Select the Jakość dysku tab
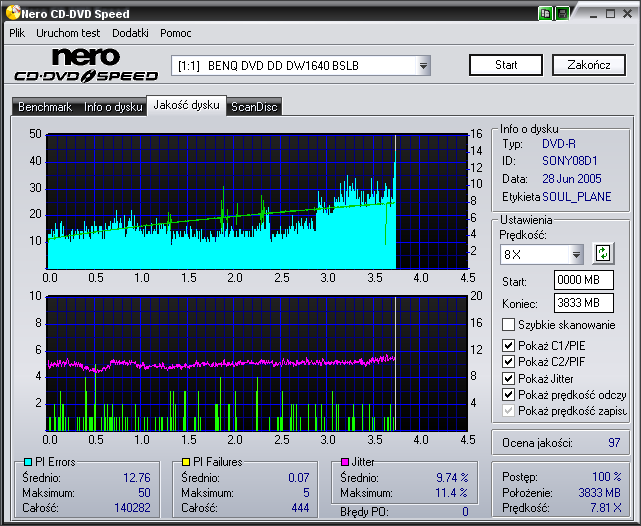 [x=186, y=105]
